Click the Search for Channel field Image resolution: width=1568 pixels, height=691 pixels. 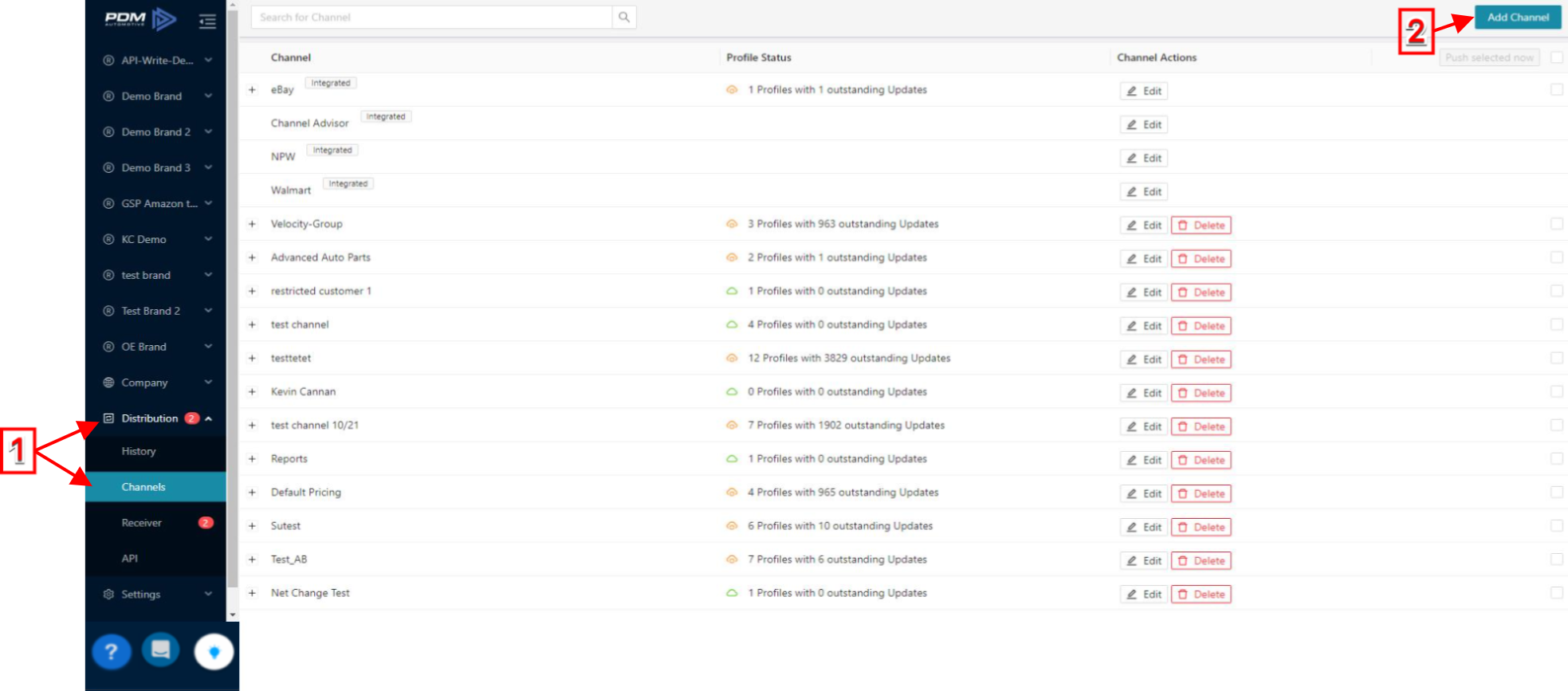(432, 18)
